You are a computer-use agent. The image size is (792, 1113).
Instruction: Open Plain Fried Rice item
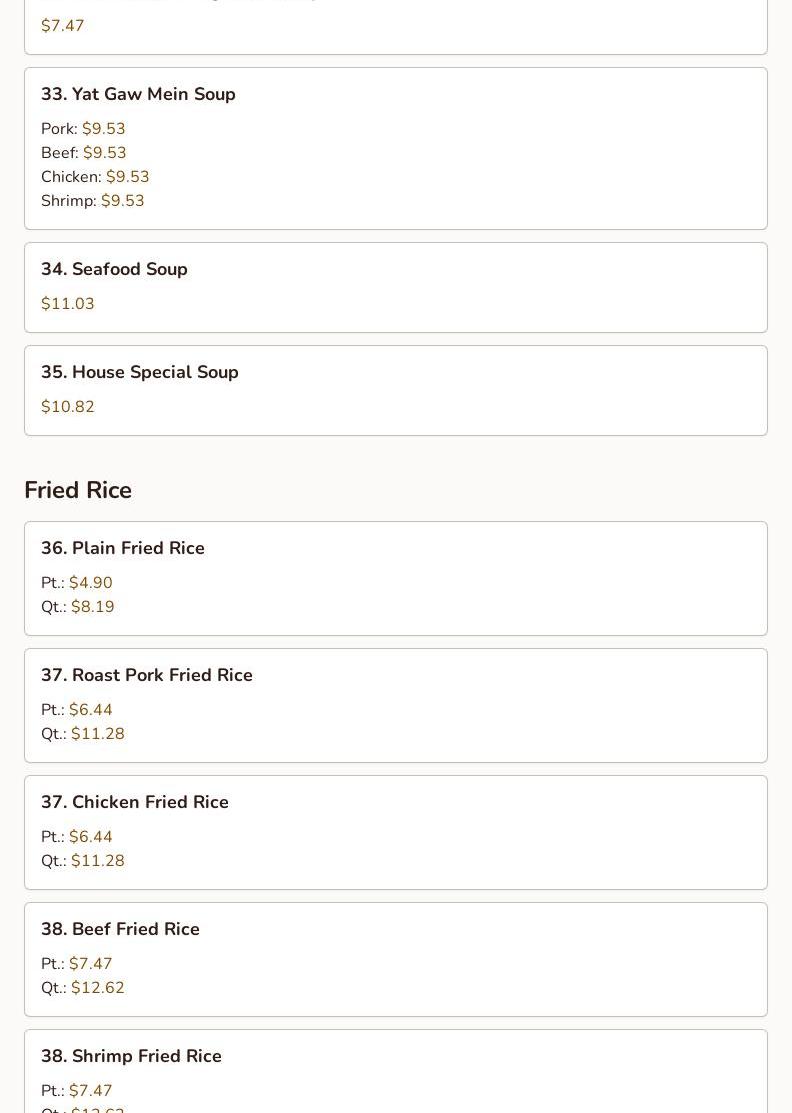tap(396, 579)
